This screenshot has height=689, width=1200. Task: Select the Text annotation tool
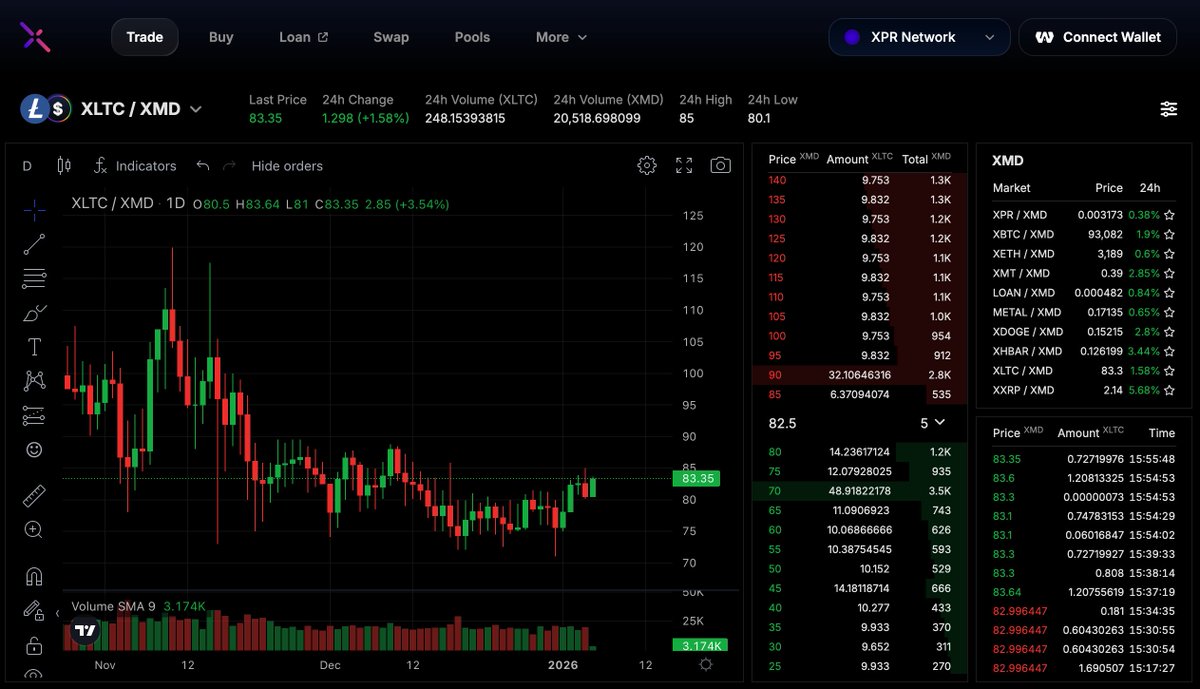coord(34,347)
